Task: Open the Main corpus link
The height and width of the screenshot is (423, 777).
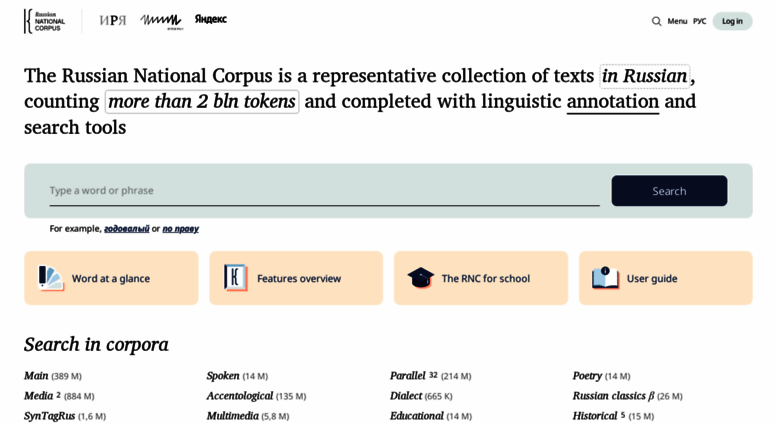Action: [x=36, y=376]
